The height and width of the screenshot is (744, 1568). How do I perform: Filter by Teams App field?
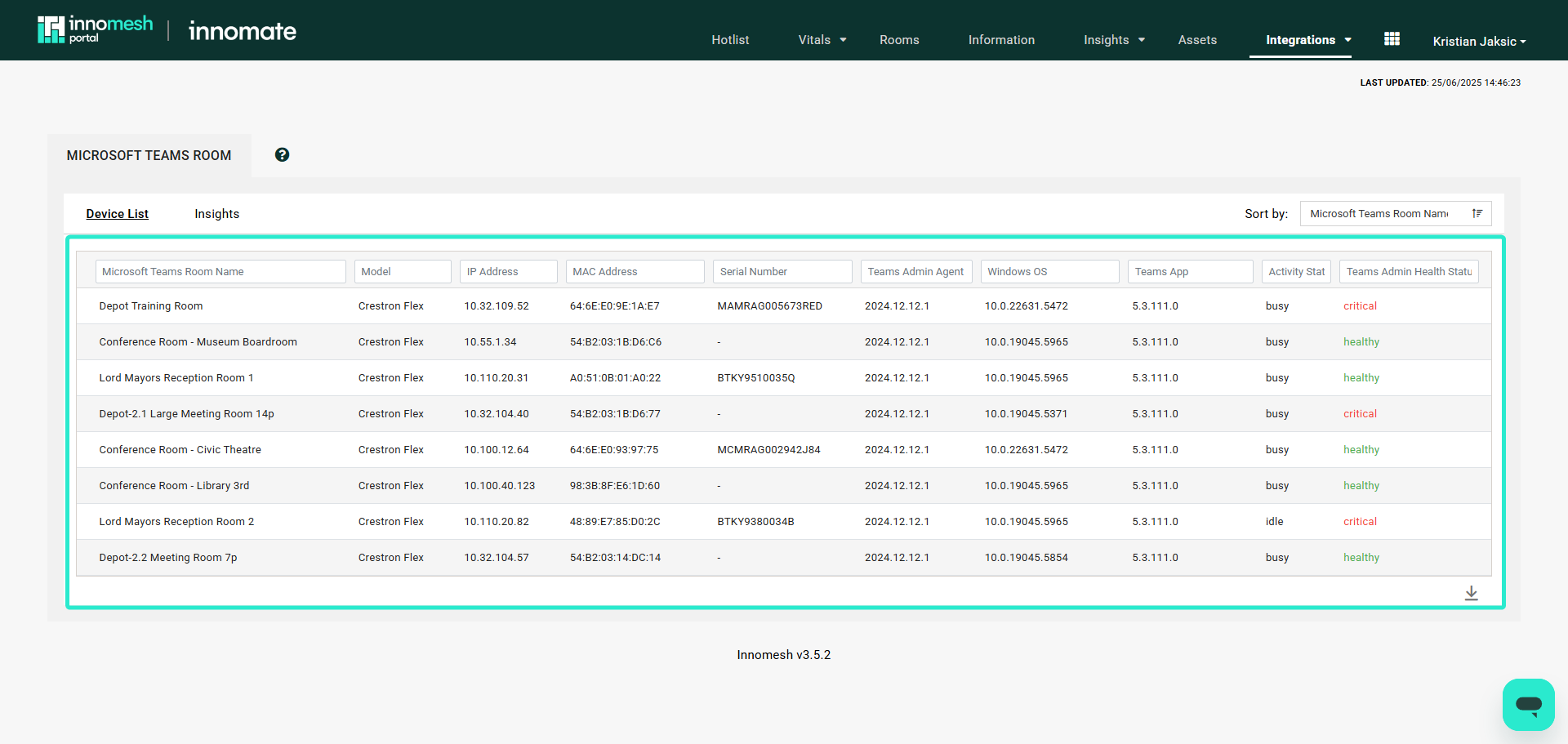pos(1191,272)
